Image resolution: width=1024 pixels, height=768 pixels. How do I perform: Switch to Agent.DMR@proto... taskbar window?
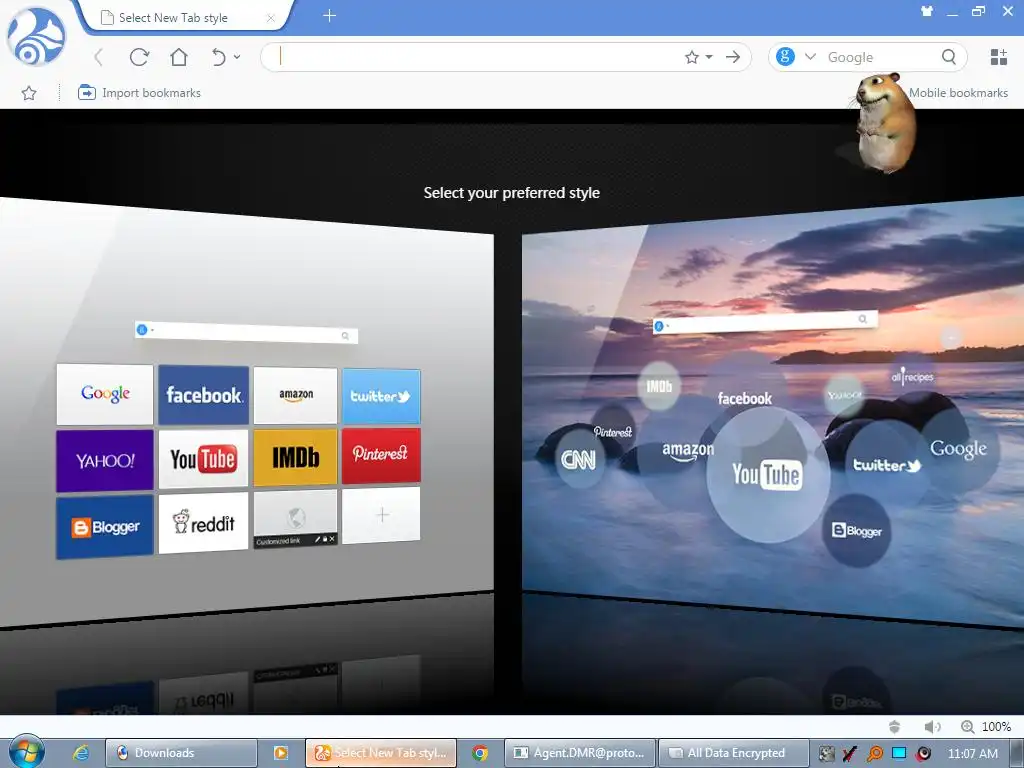(579, 753)
